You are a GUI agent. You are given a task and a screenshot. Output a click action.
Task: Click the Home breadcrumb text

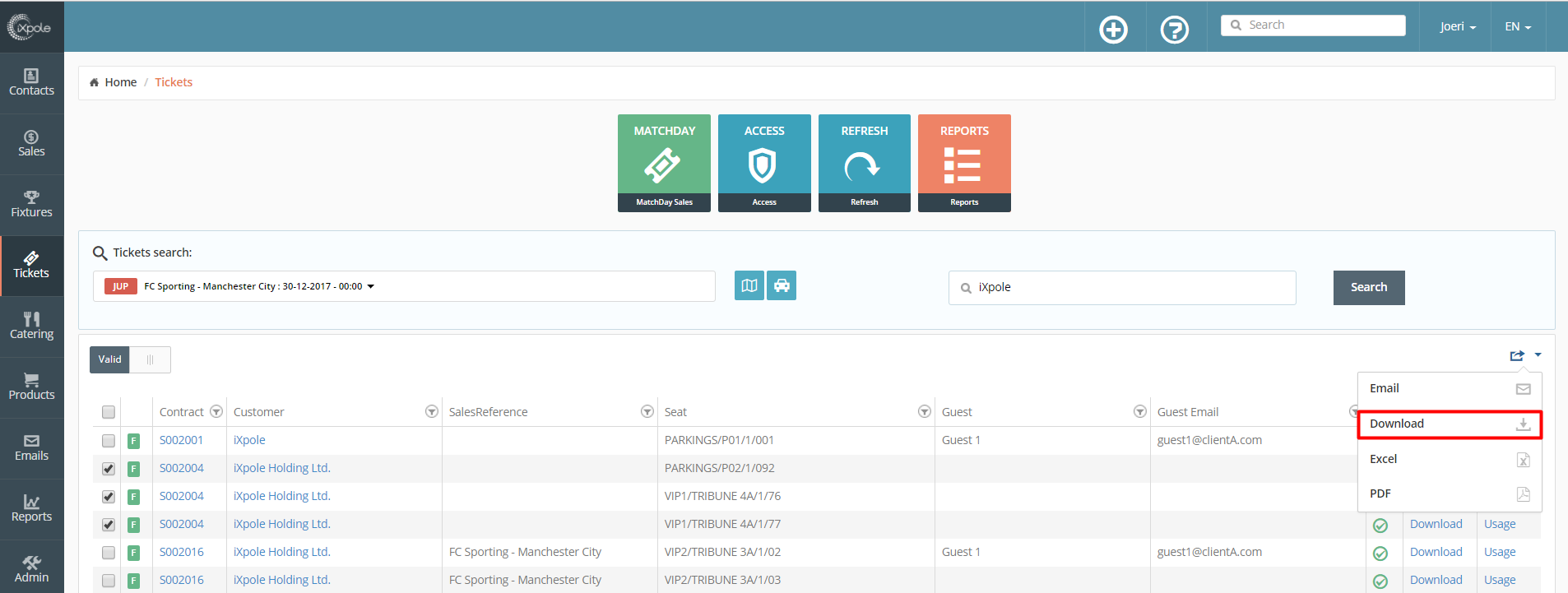121,82
